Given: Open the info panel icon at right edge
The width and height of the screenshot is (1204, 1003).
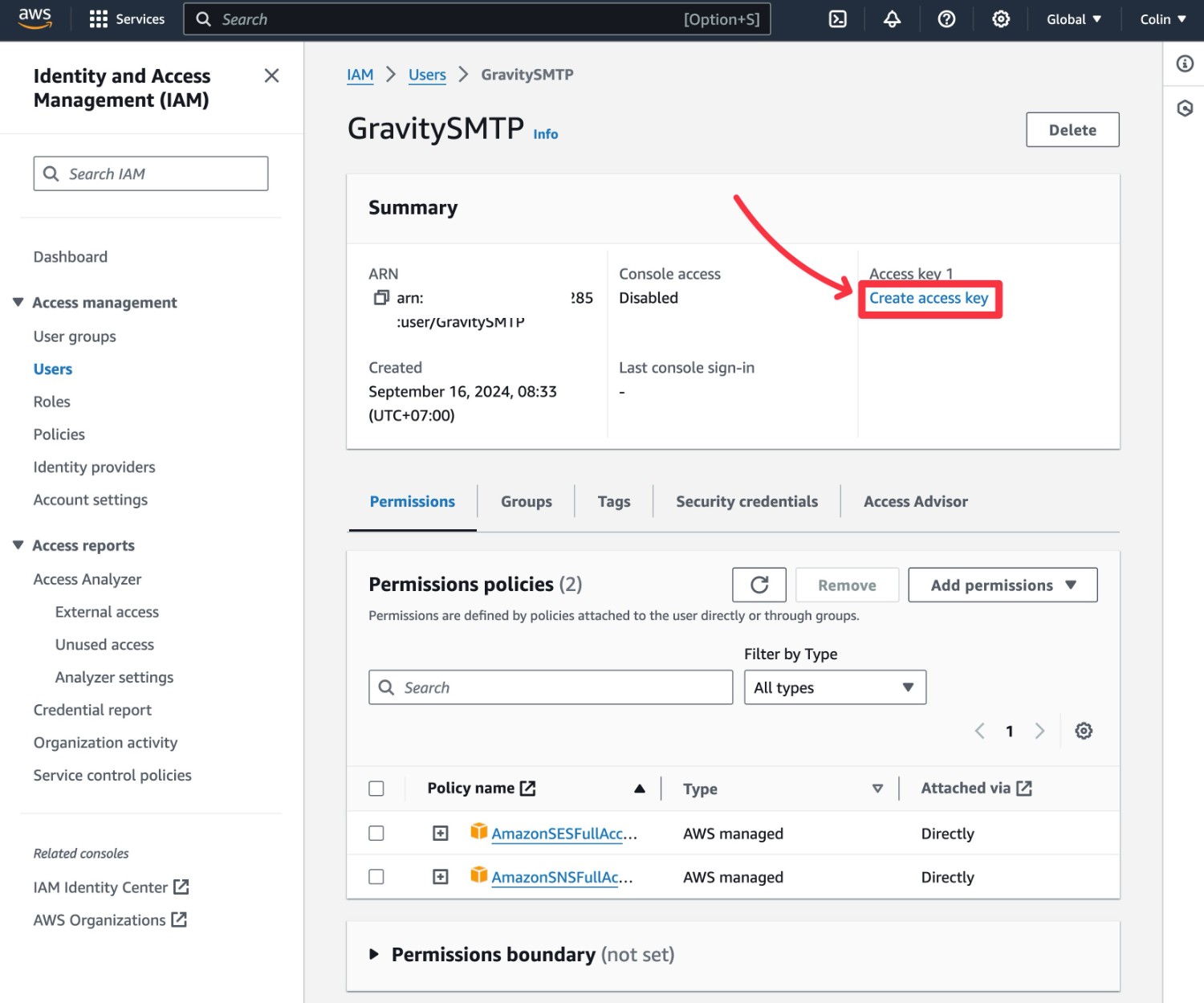Looking at the screenshot, I should (x=1185, y=63).
